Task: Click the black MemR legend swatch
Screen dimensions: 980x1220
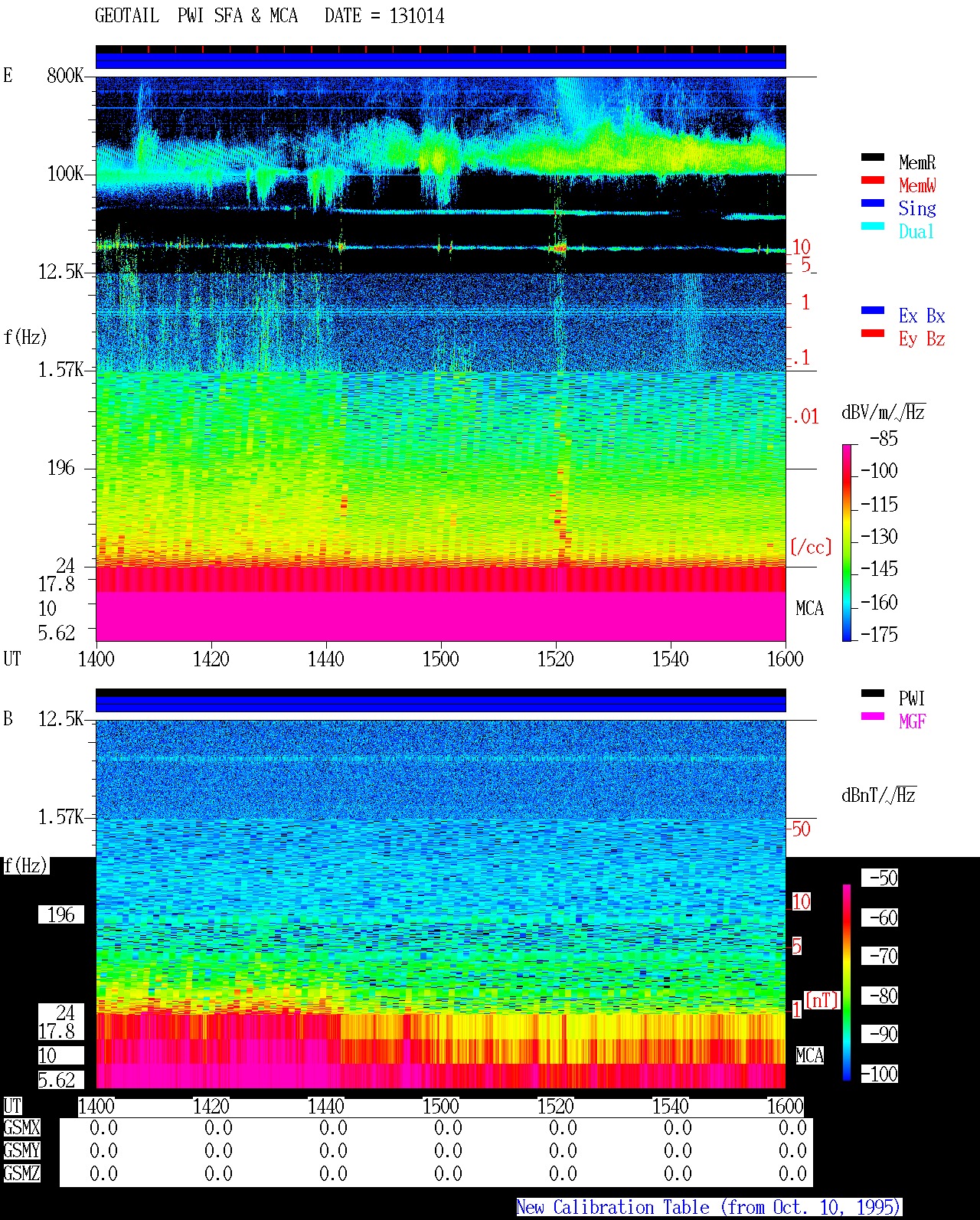Action: 873,158
